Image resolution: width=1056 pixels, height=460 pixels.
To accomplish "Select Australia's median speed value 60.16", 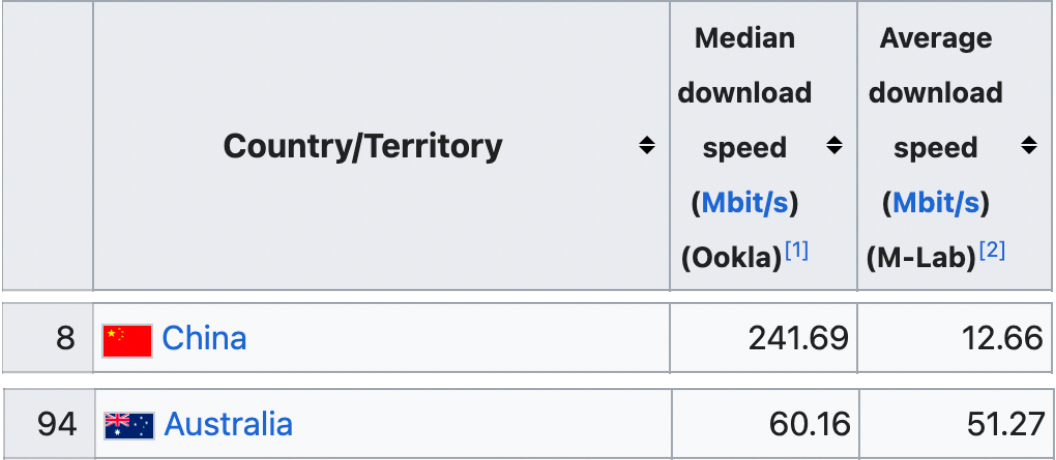I will click(x=808, y=424).
